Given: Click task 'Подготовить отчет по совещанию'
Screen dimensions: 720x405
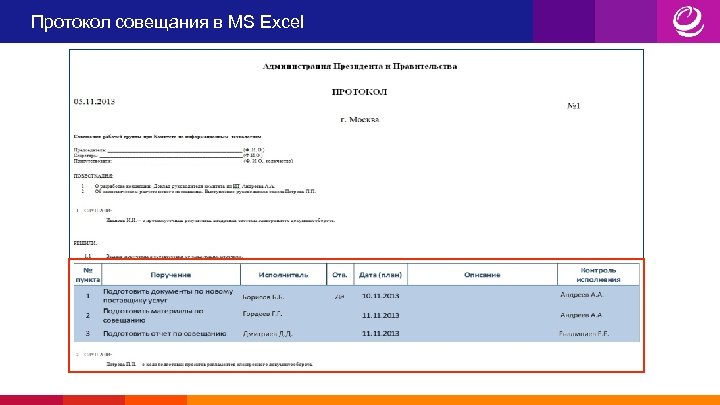Looking at the screenshot, I should click(x=164, y=334).
